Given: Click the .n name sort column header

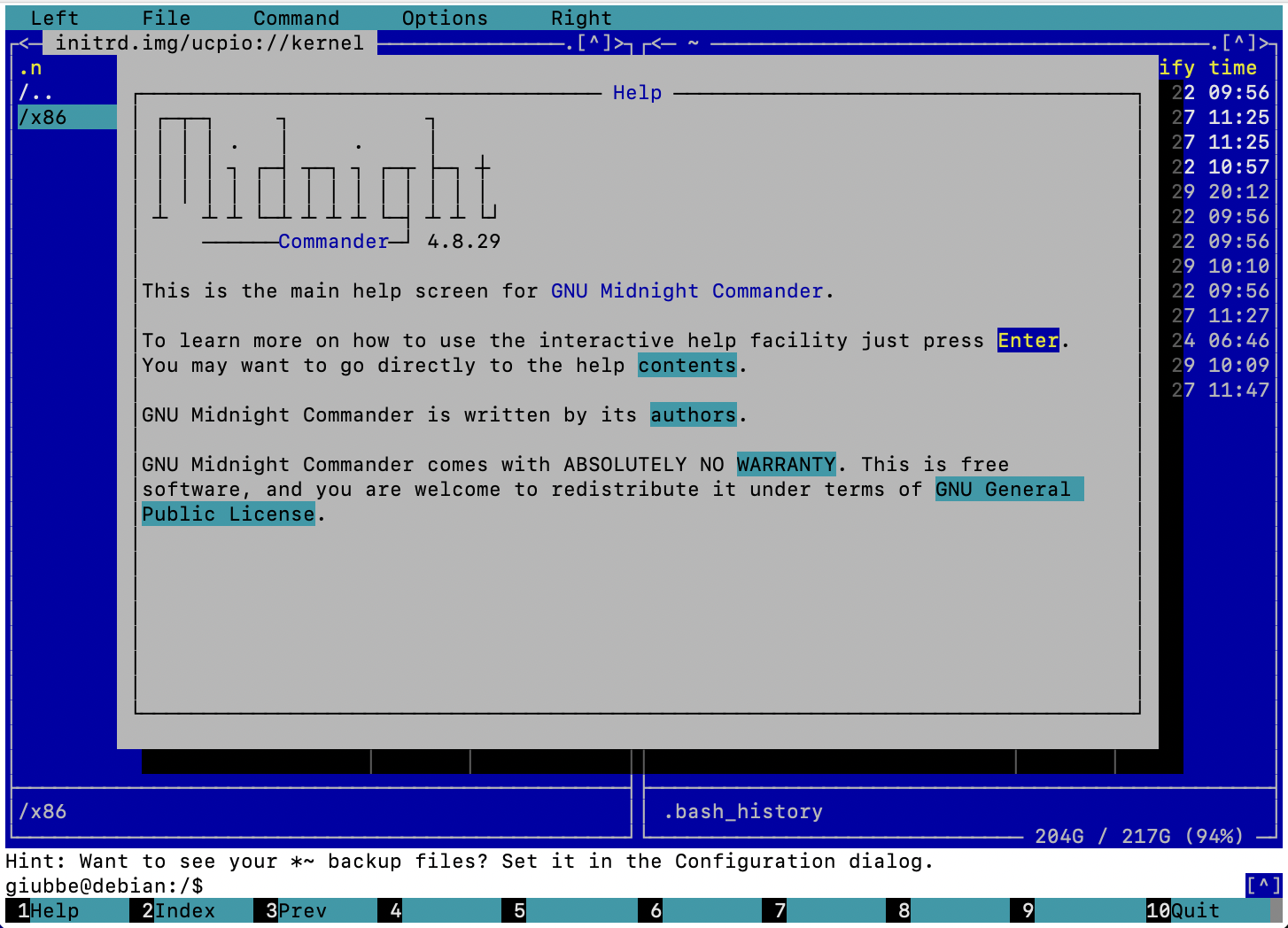Looking at the screenshot, I should 30,67.
